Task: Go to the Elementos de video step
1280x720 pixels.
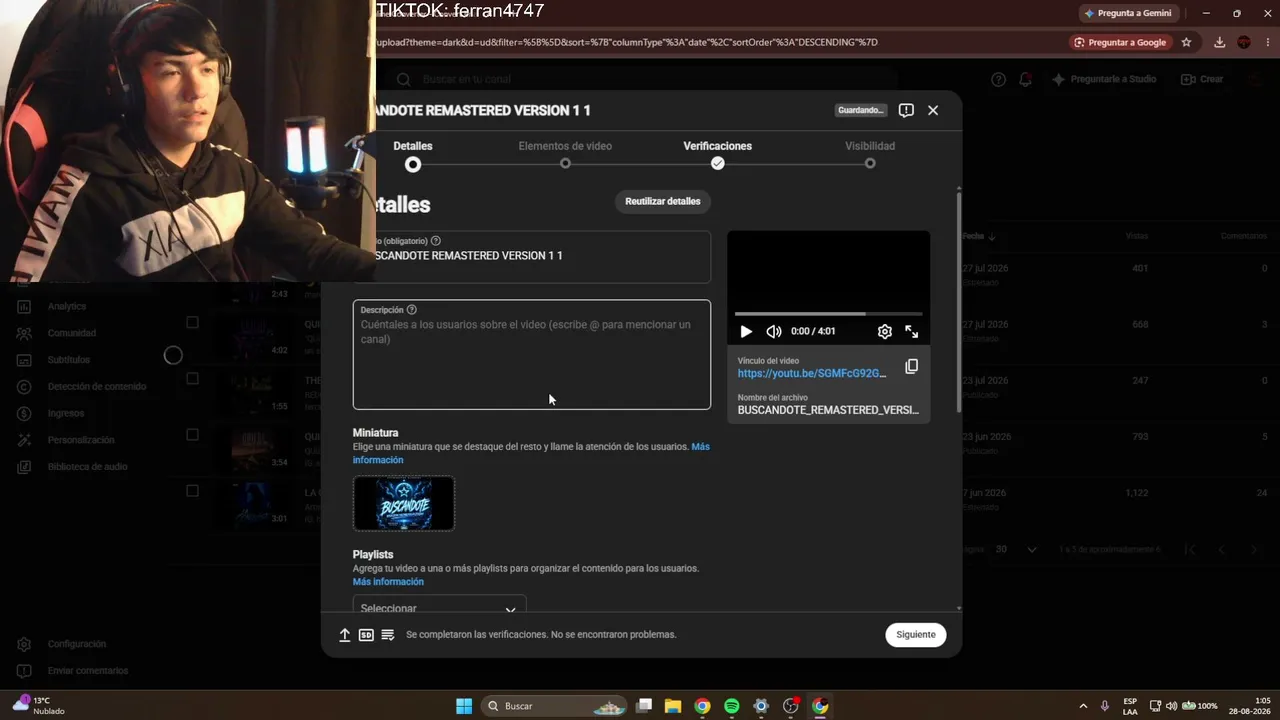Action: tap(565, 155)
